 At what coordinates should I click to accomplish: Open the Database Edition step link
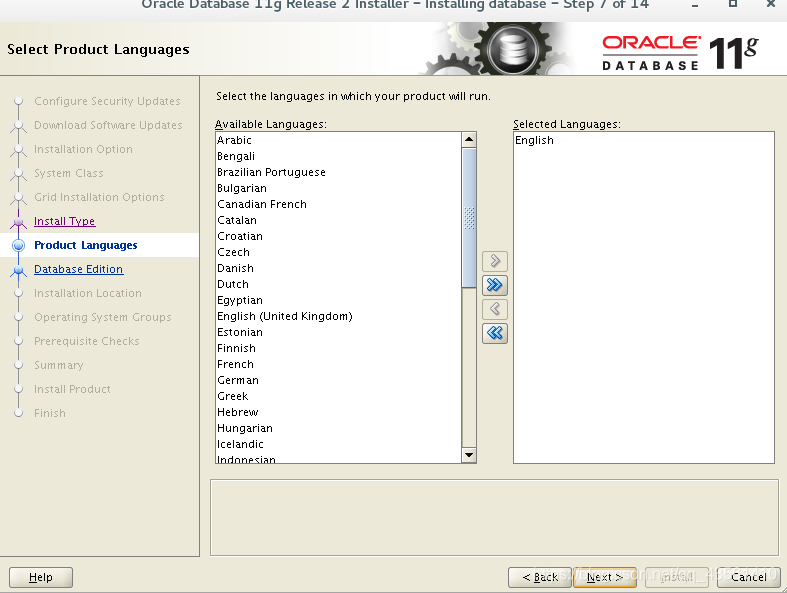(x=78, y=269)
